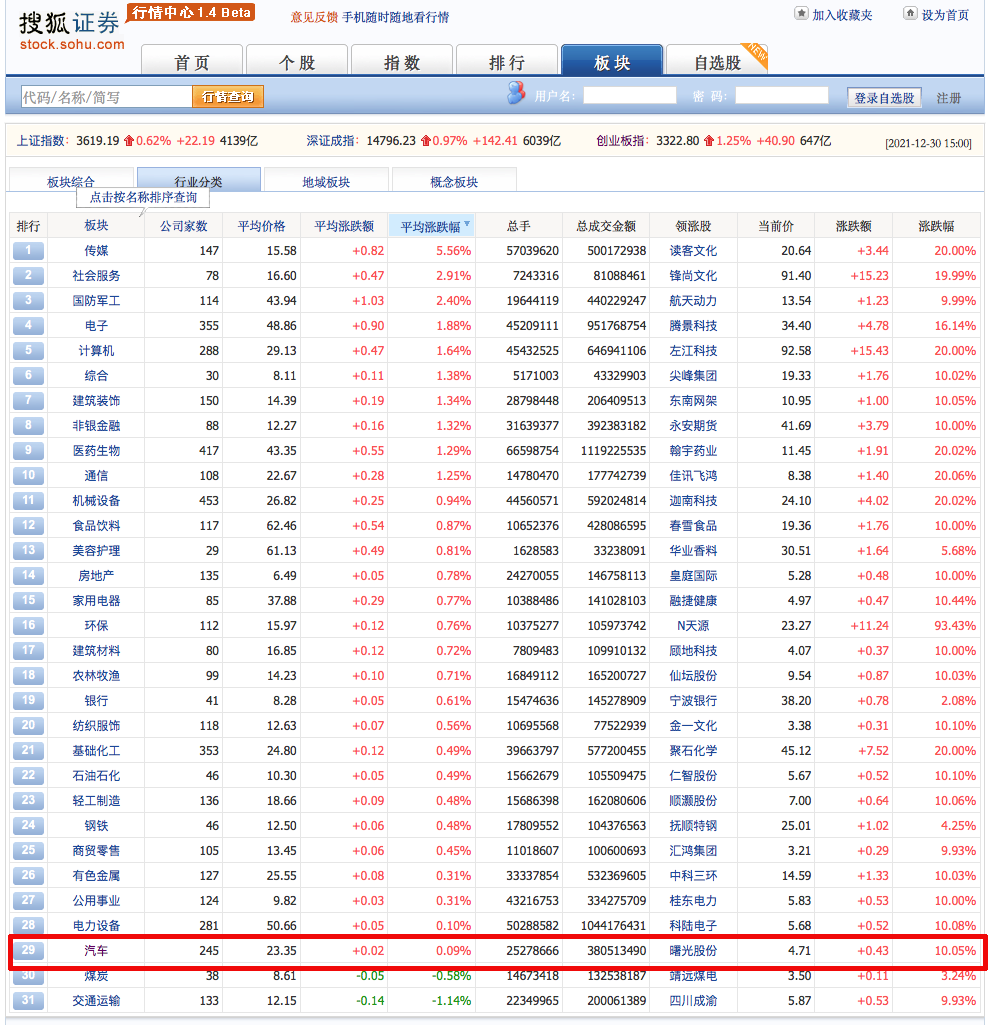993x1025 pixels.
Task: Click rank badge 16 in 环保 row
Action: pyautogui.click(x=28, y=626)
